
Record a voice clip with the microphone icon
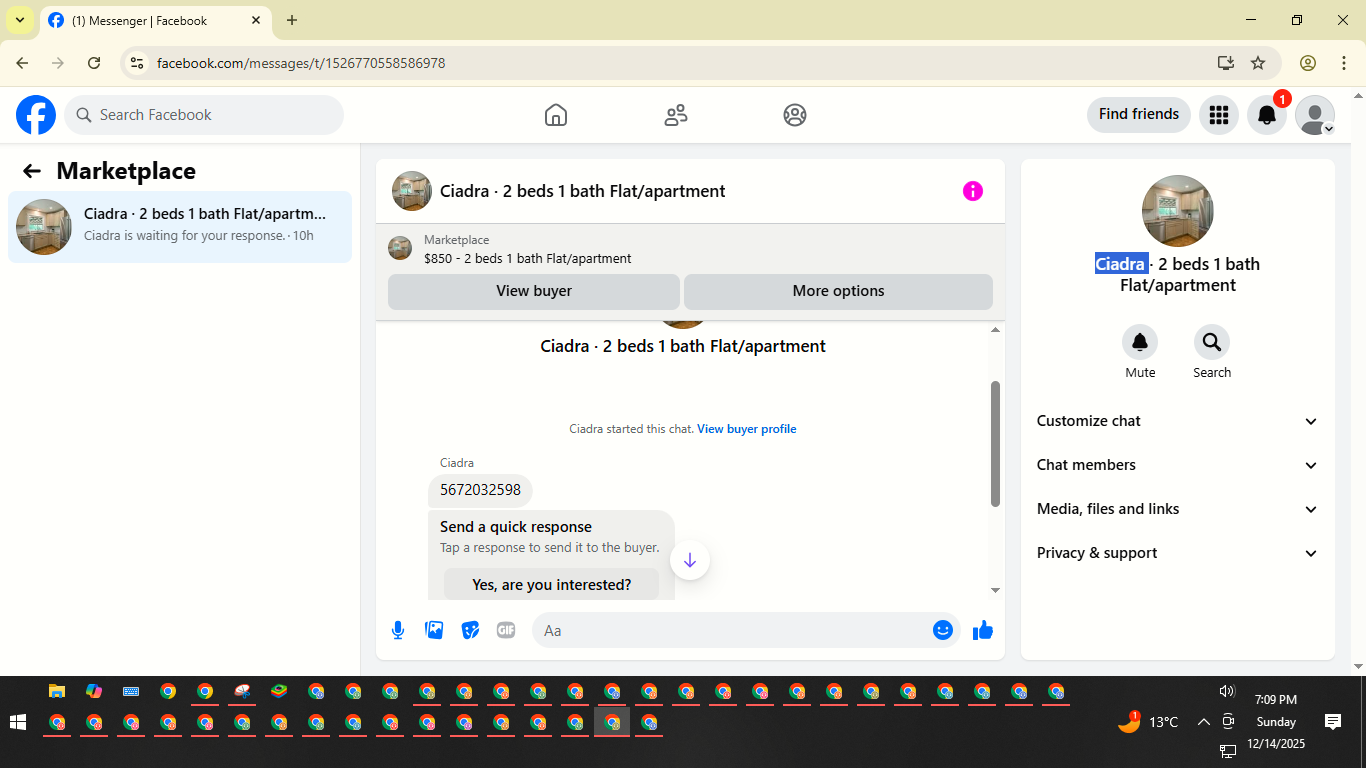point(398,630)
